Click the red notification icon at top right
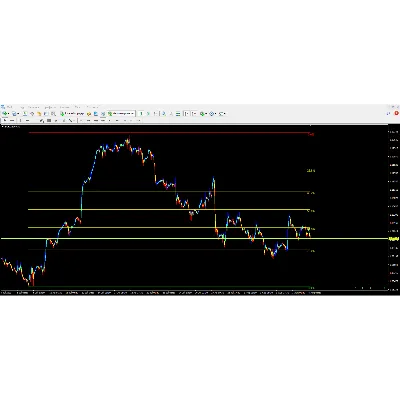Image resolution: width=400 pixels, height=400 pixels. click(397, 113)
